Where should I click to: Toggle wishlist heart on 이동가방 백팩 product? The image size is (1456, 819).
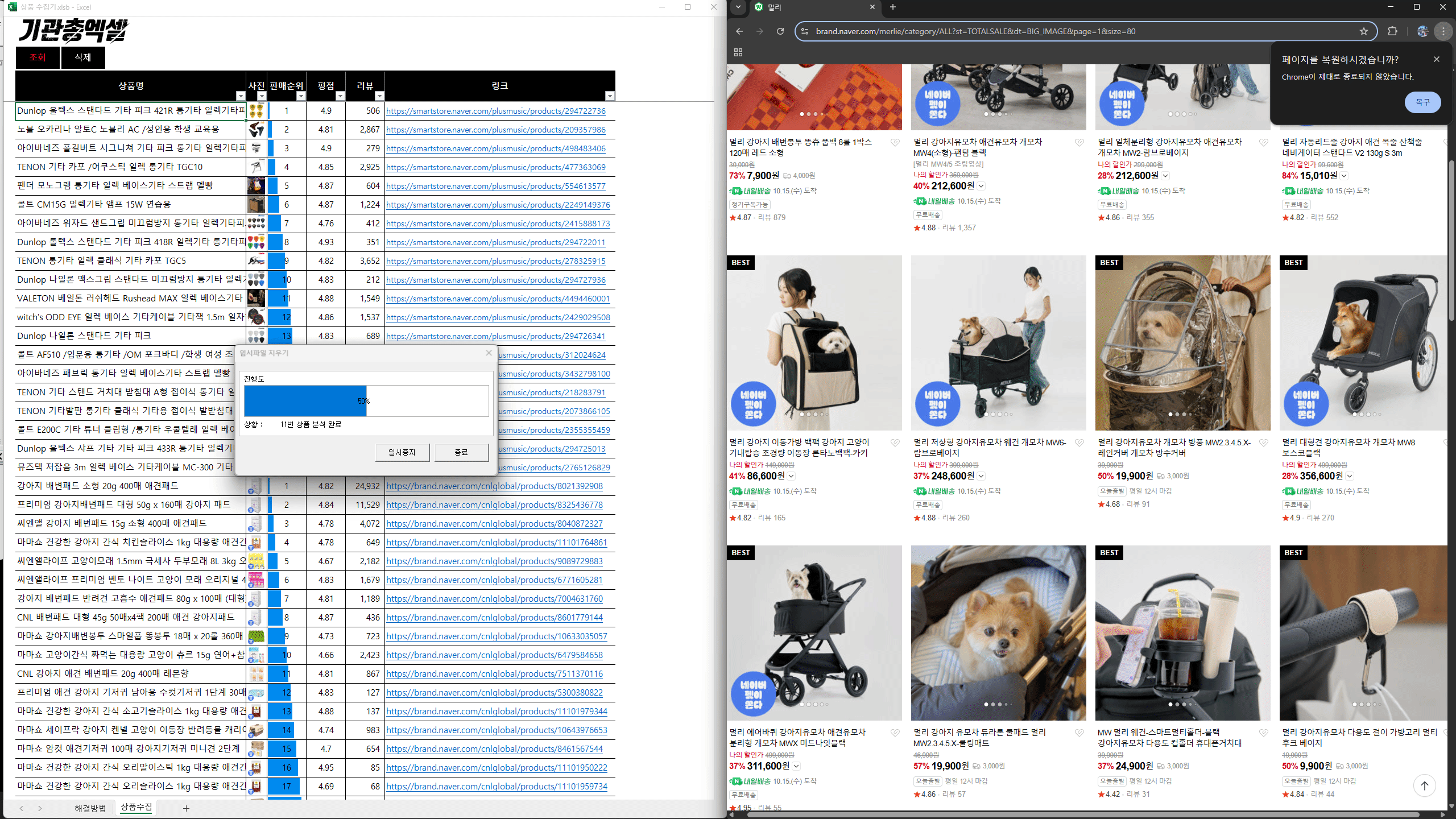click(x=895, y=442)
